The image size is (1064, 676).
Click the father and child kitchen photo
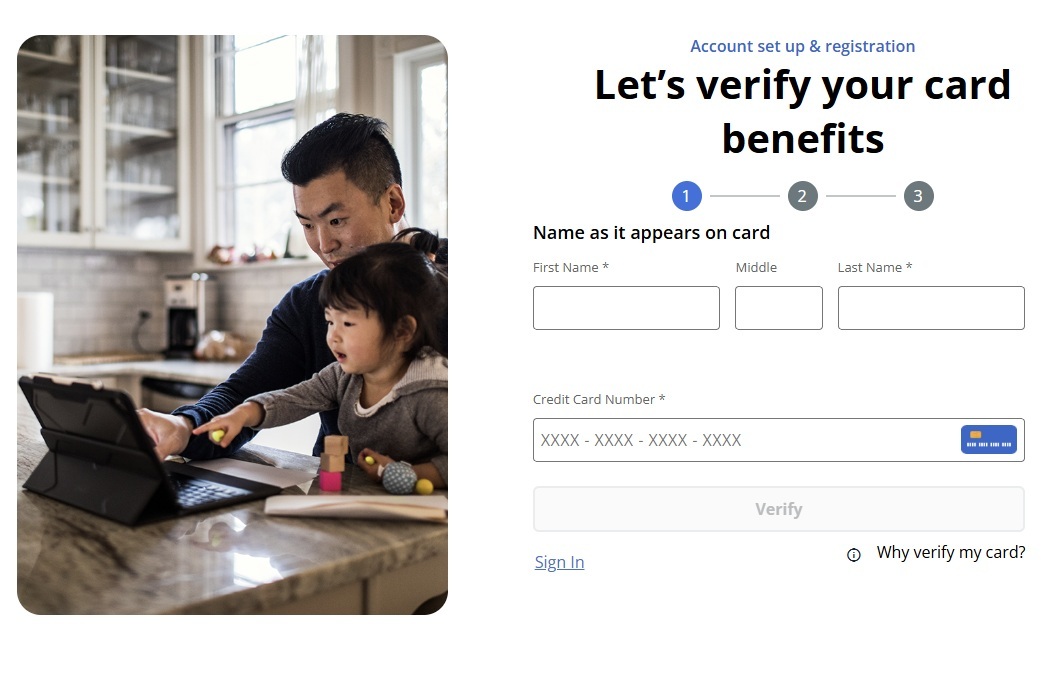click(x=232, y=325)
